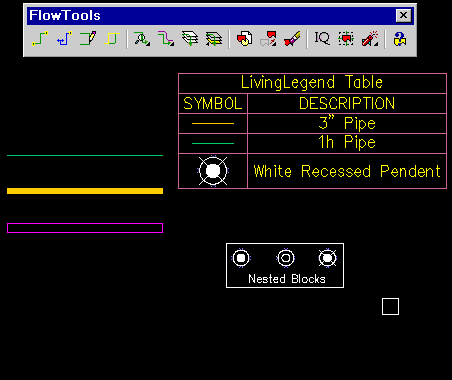Select the paintbrush over red block tool

292,39
